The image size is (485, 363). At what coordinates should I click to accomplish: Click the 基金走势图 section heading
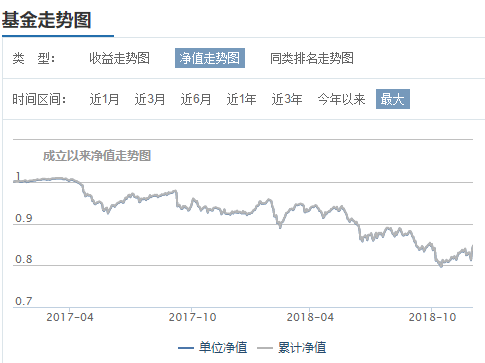point(46,20)
